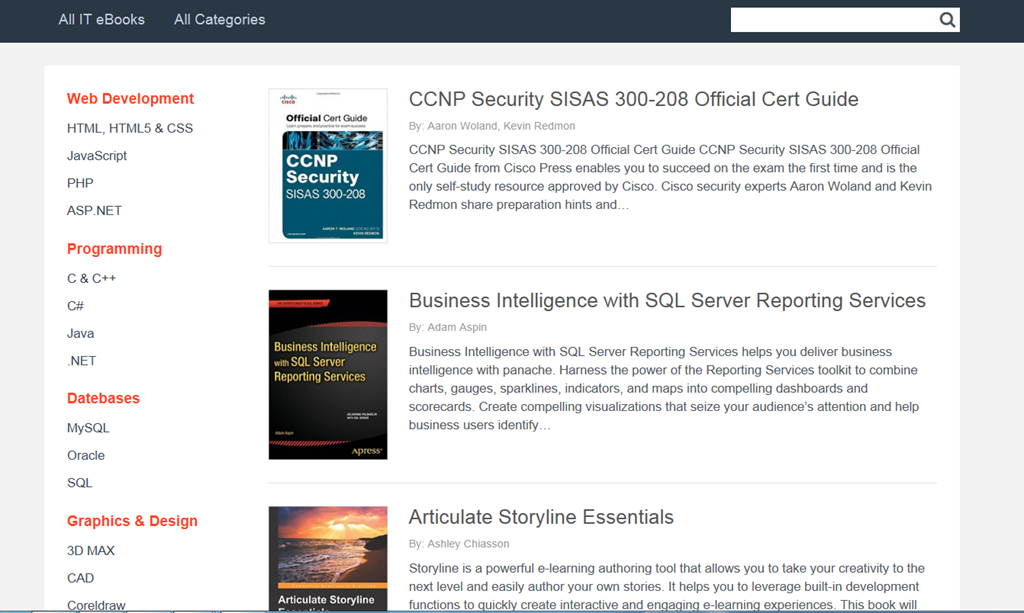Viewport: 1024px width, 613px height.
Task: Open CCNP Security SISAS 300-208 title link
Action: 633,99
